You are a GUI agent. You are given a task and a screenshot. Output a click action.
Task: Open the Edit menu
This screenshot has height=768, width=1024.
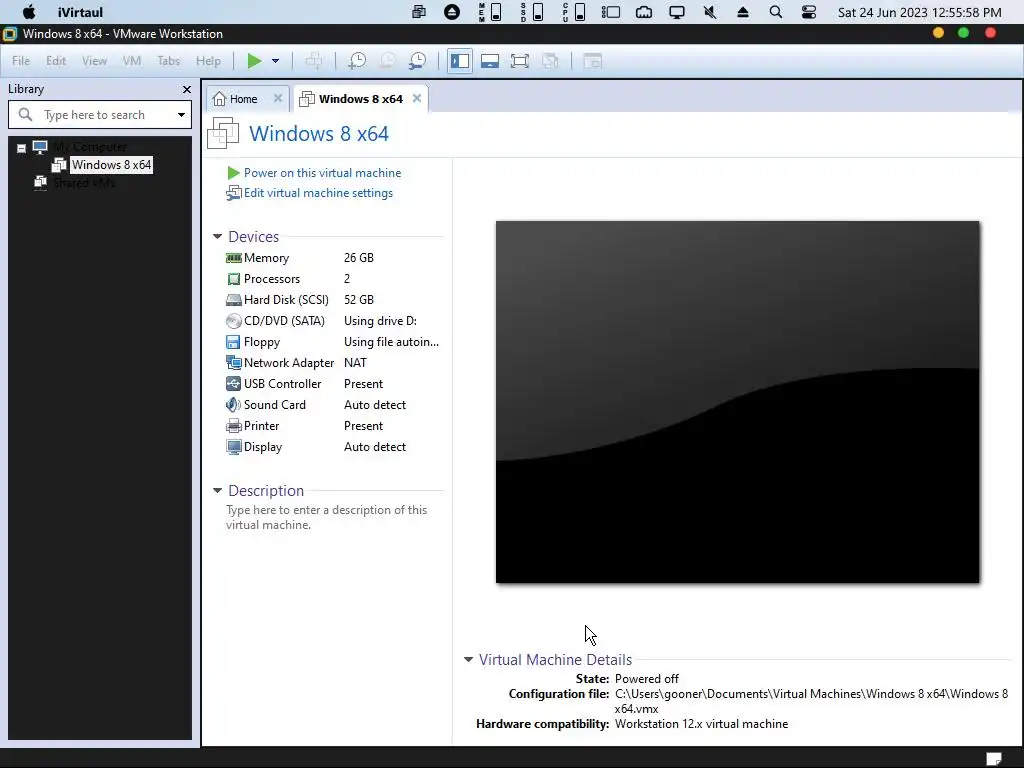pos(56,61)
